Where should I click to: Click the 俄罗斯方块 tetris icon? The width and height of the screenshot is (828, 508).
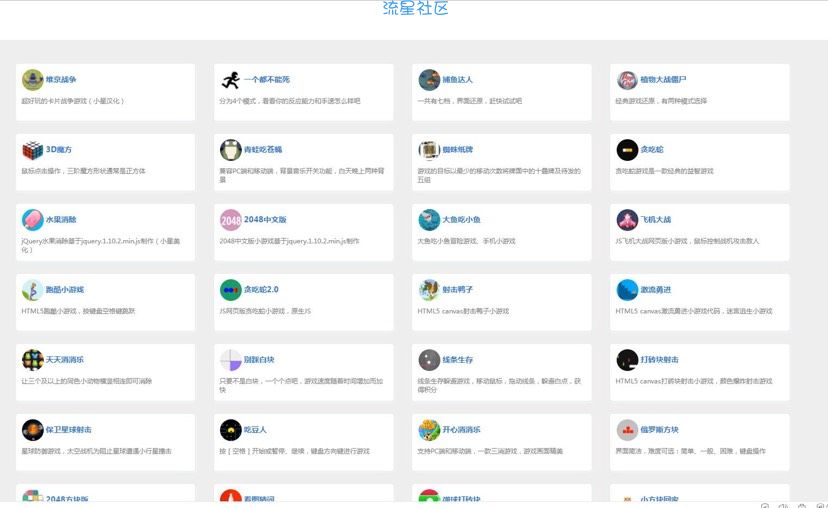tap(627, 430)
